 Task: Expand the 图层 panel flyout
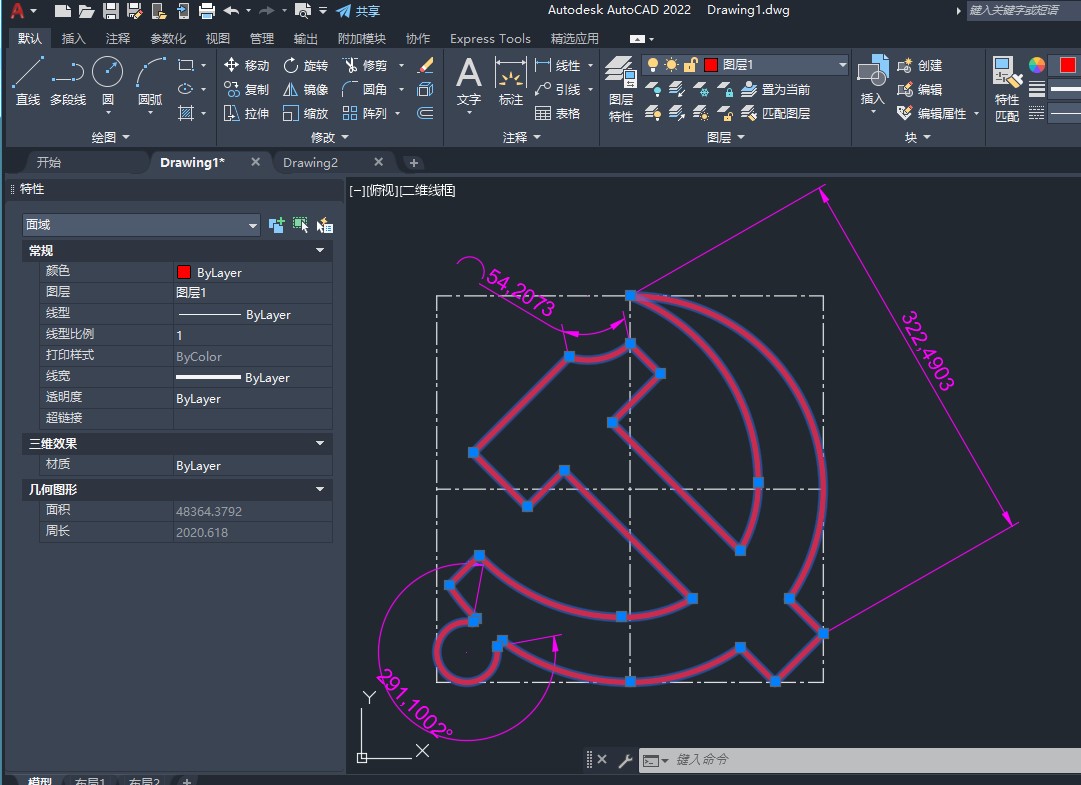click(725, 137)
